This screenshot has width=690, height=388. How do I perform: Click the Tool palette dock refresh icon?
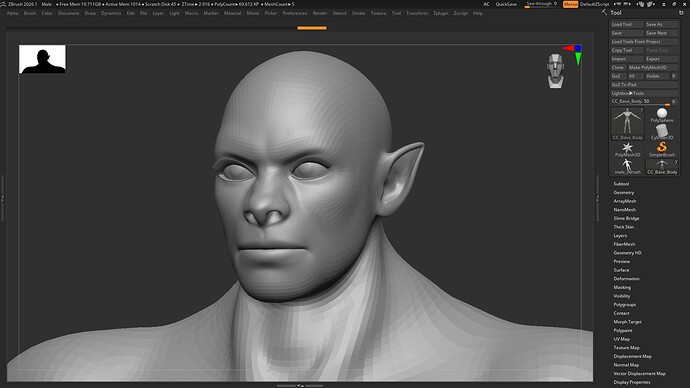pos(681,13)
